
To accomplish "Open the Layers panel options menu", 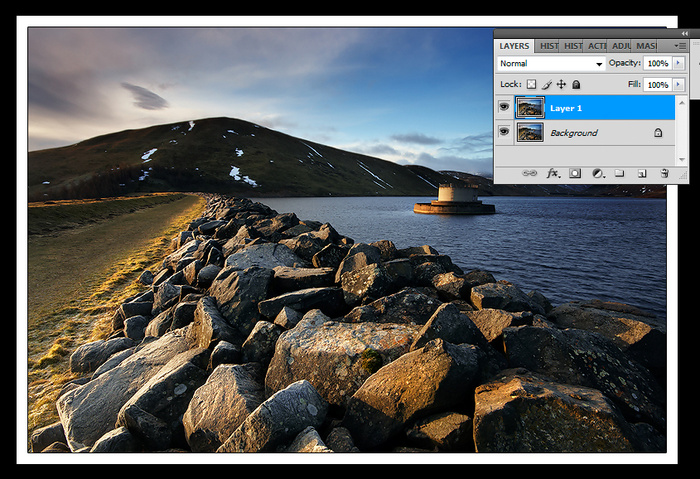I will coord(680,46).
